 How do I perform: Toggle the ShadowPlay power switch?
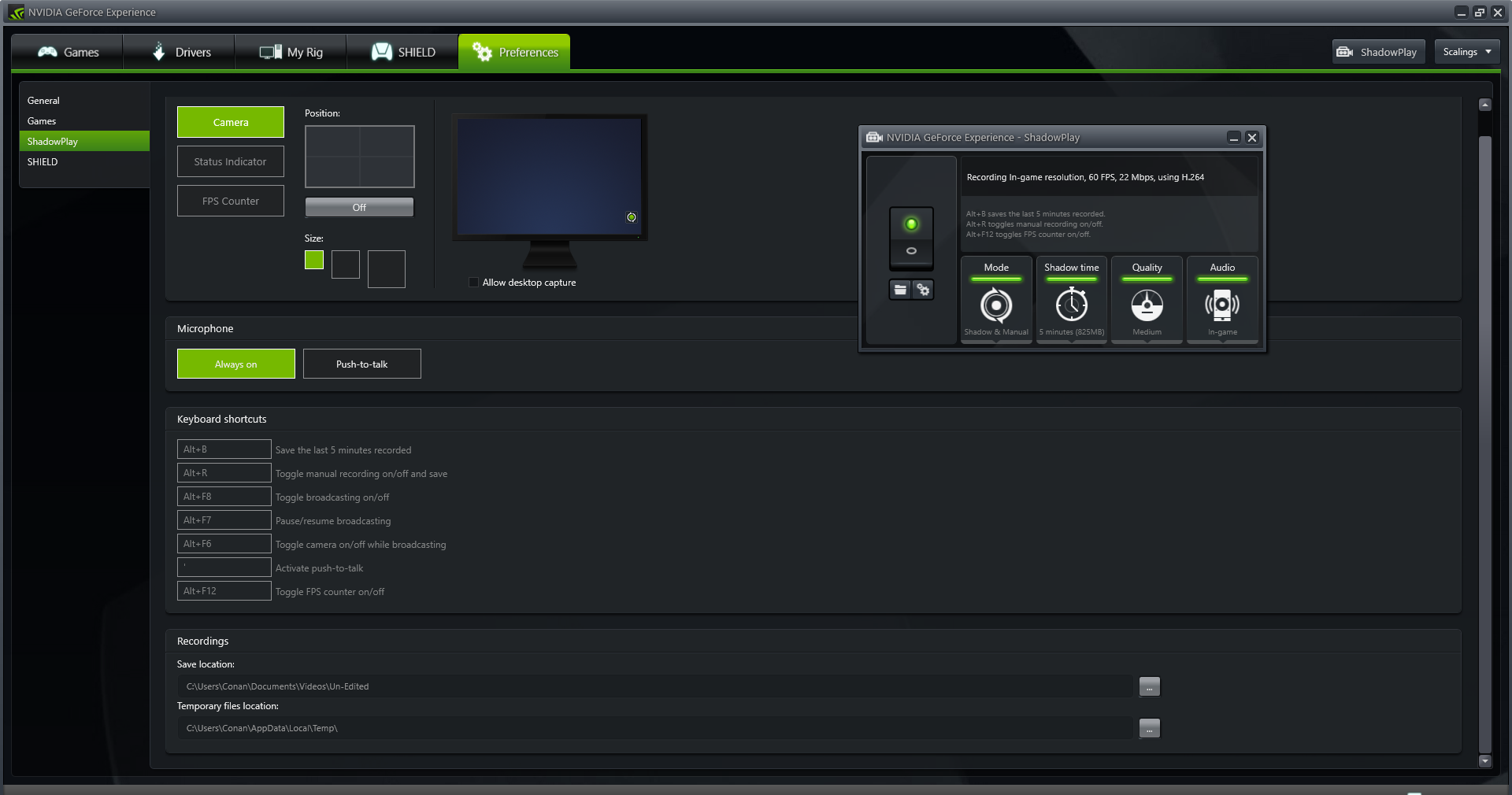pos(911,238)
